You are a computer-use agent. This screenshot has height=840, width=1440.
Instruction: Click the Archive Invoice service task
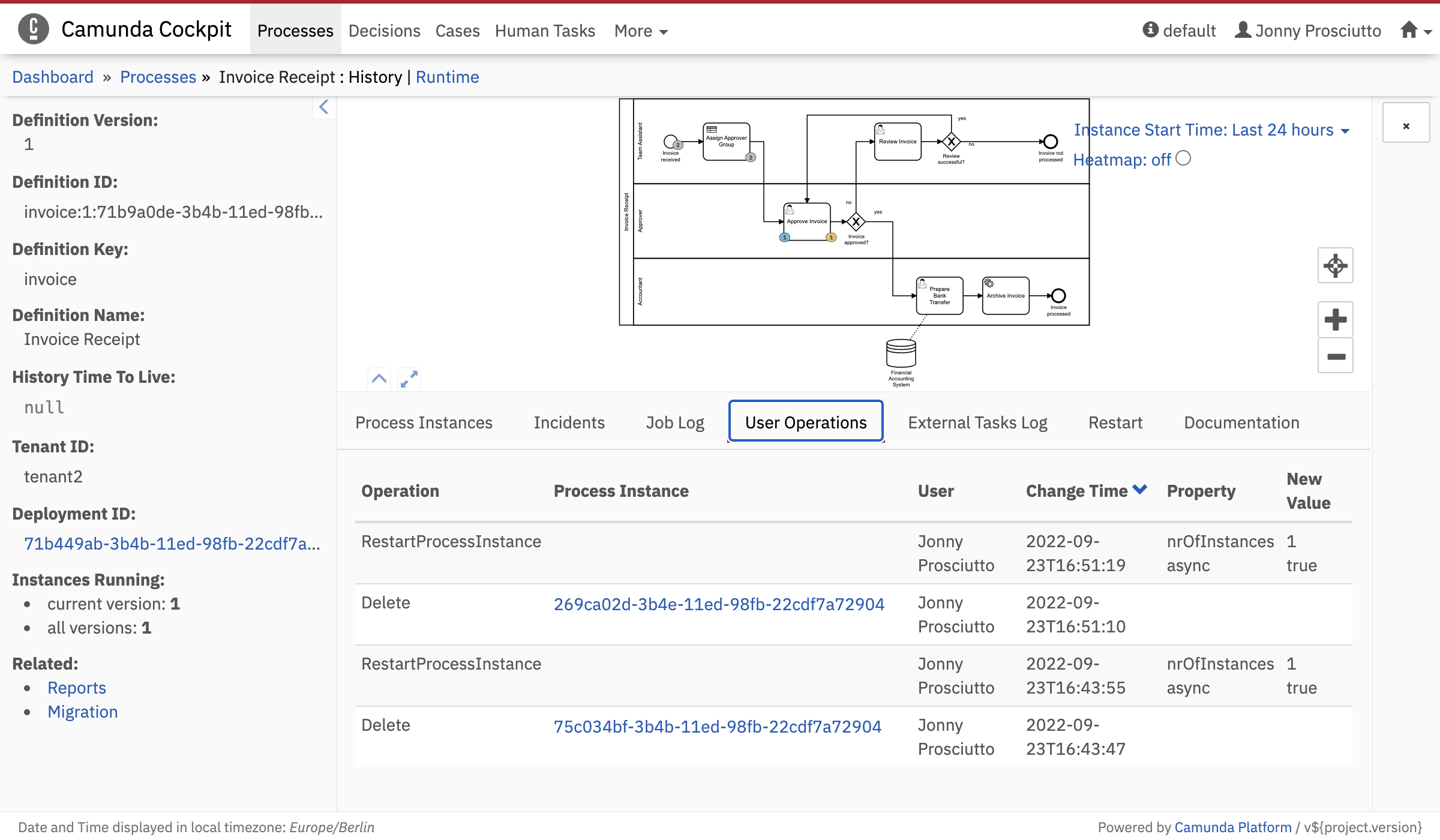click(x=1006, y=295)
